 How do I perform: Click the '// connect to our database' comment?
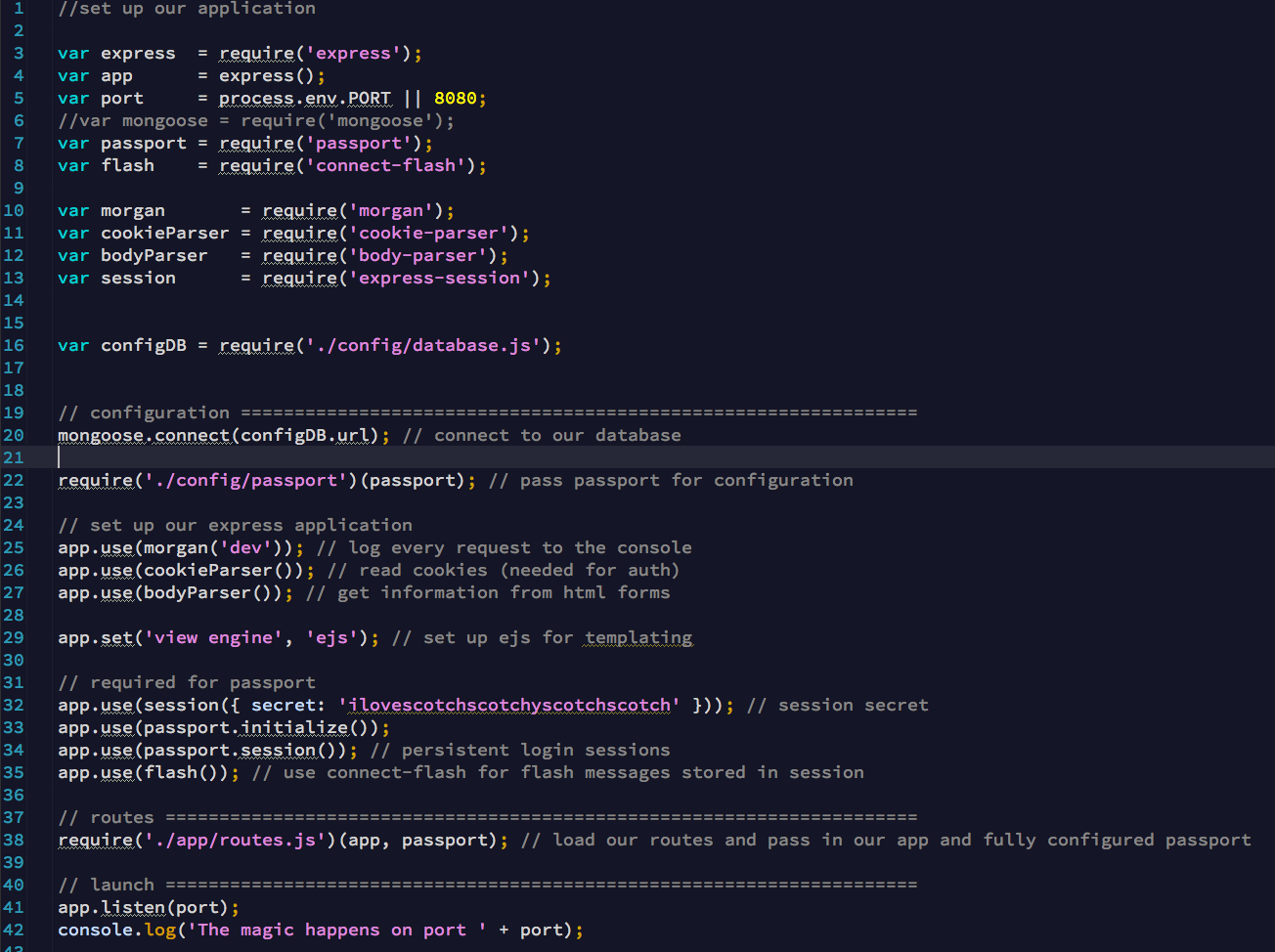click(542, 435)
